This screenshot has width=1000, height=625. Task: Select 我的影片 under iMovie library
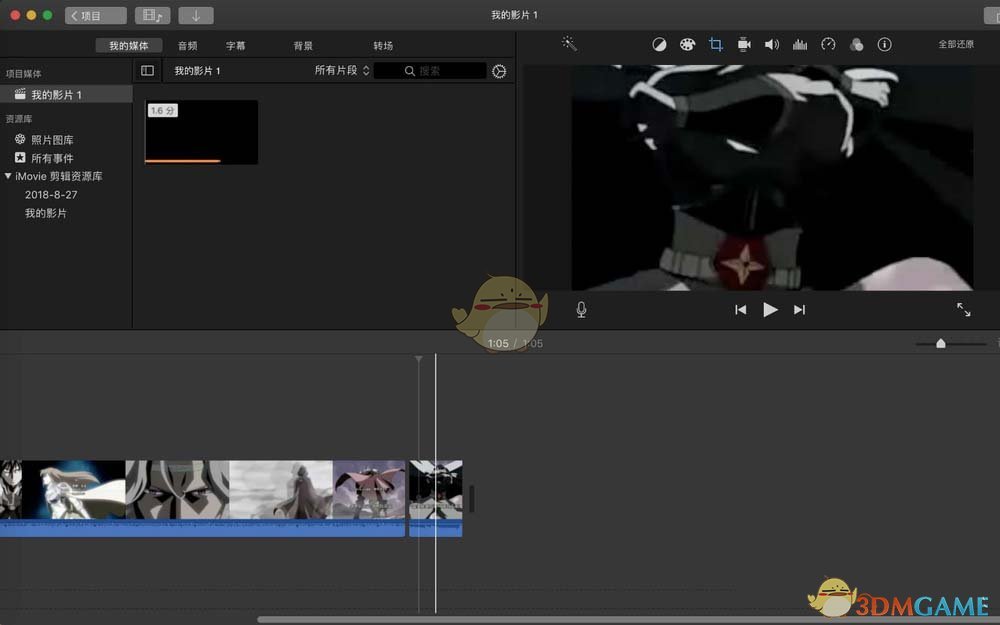[x=45, y=213]
